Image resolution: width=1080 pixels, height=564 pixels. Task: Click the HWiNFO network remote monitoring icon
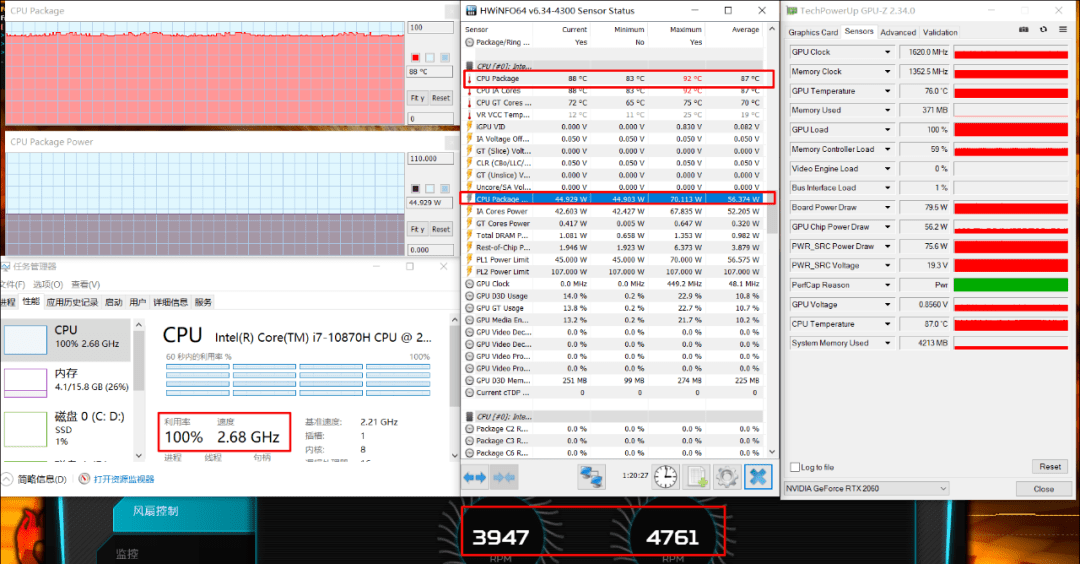591,477
